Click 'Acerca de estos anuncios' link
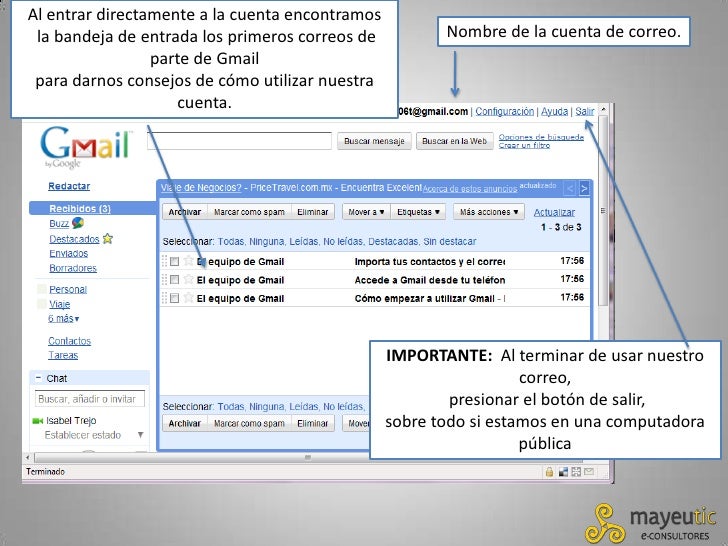 (470, 189)
